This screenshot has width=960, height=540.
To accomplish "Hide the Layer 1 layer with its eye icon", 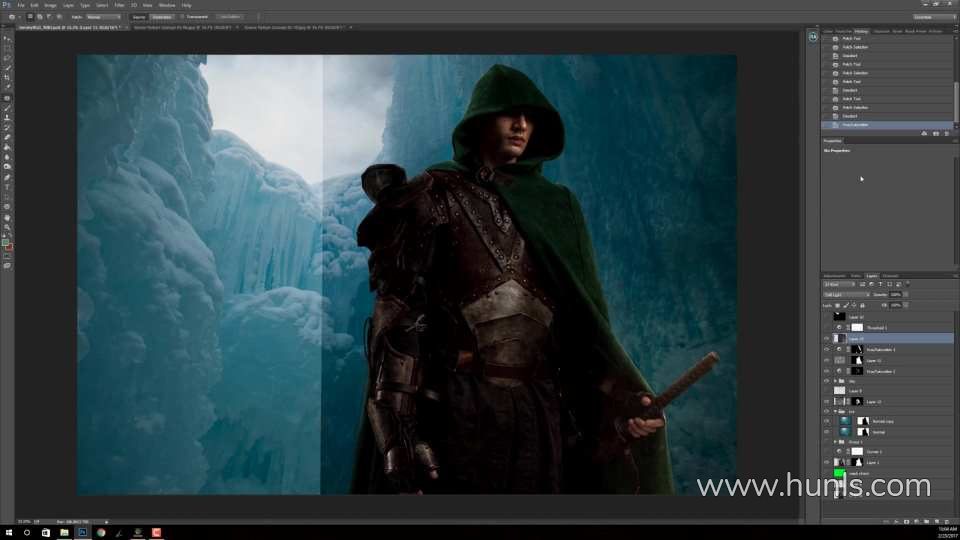I will [x=826, y=462].
